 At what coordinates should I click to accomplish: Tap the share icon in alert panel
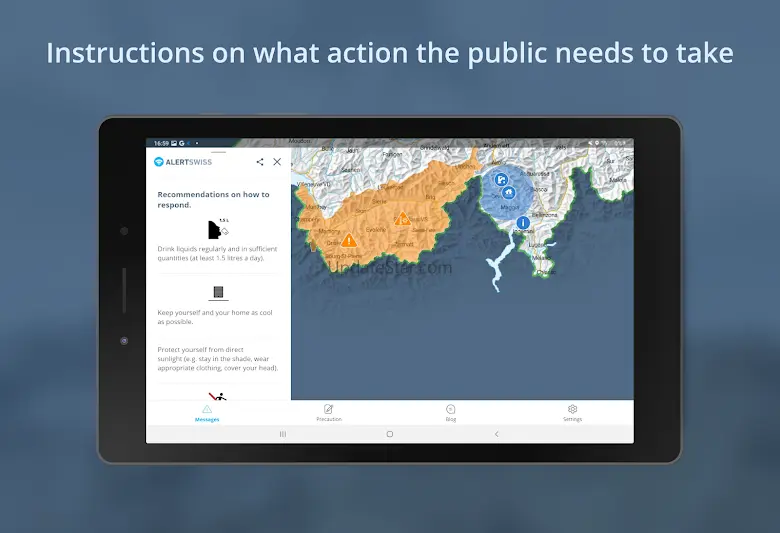coord(260,162)
